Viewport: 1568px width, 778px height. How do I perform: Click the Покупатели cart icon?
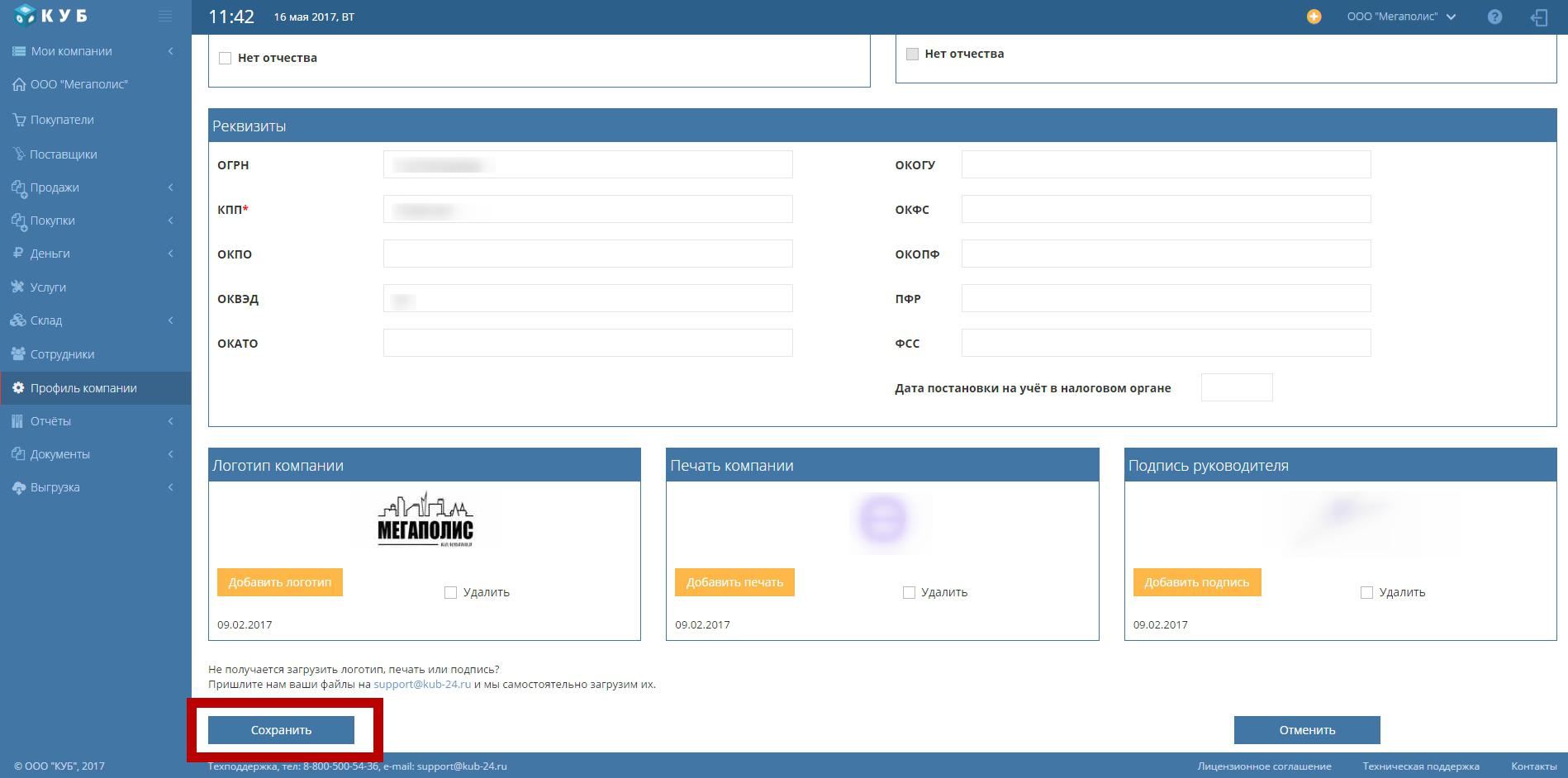click(x=19, y=120)
